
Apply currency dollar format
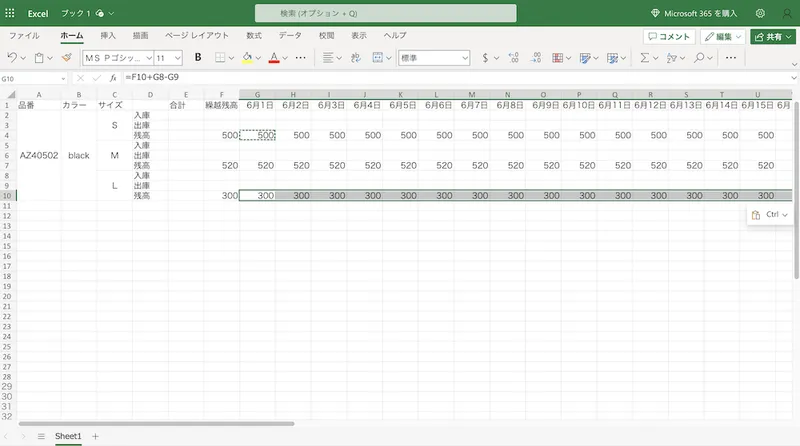click(x=485, y=58)
